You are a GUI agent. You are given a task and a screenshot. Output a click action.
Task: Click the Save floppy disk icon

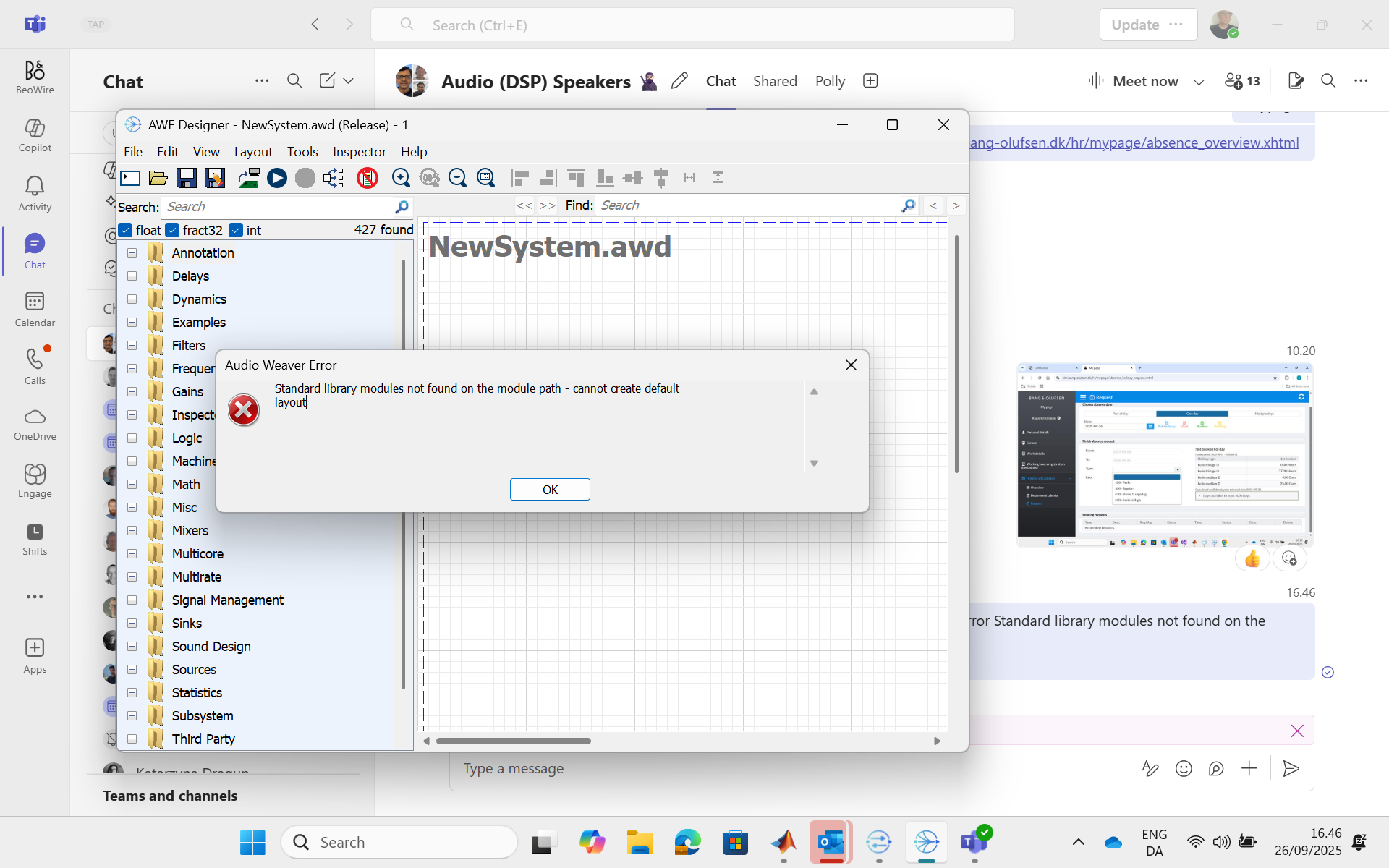point(187,178)
